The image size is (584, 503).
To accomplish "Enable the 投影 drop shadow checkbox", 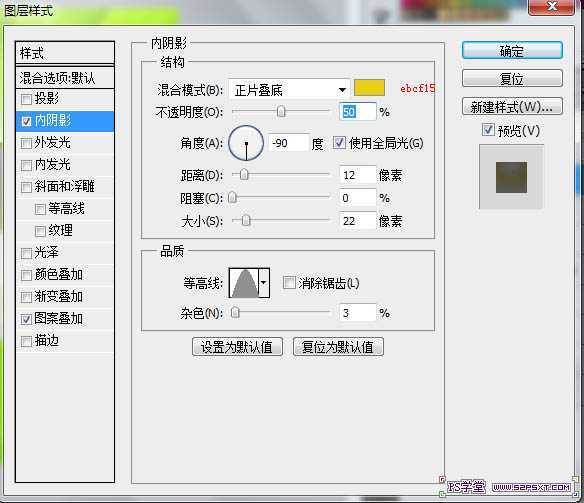I will 26,99.
